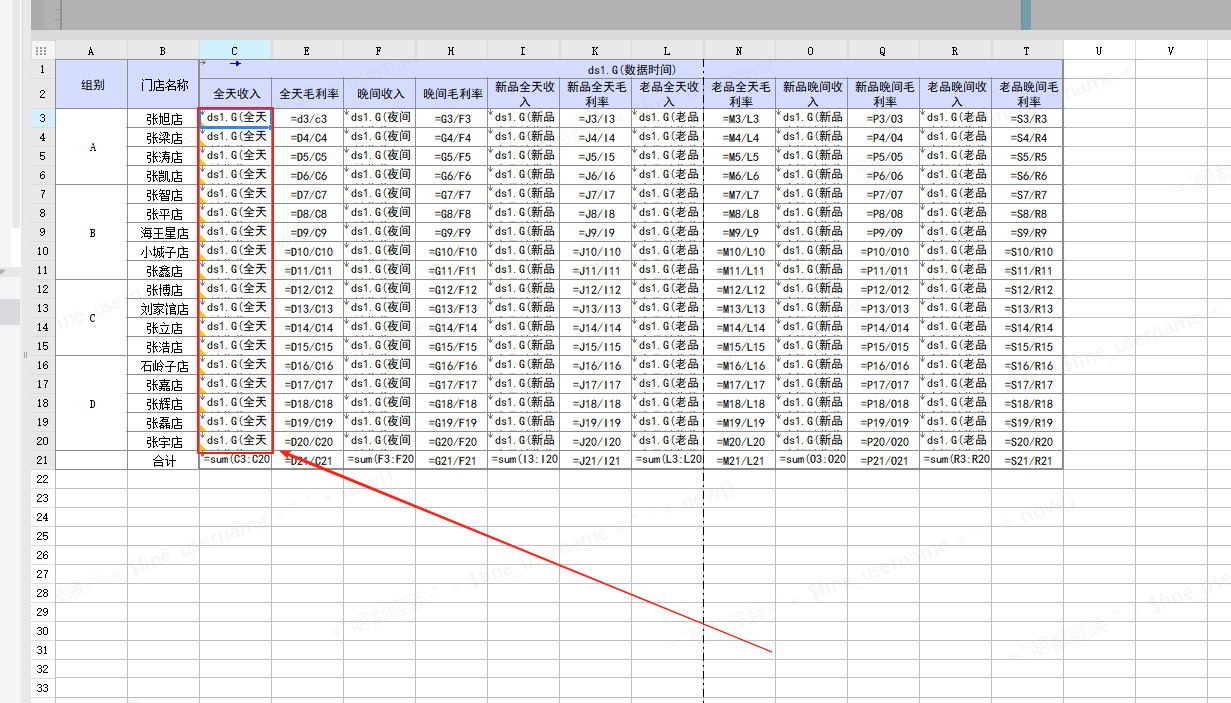Select column C header
Image resolution: width=1231 pixels, height=703 pixels.
tap(235, 50)
